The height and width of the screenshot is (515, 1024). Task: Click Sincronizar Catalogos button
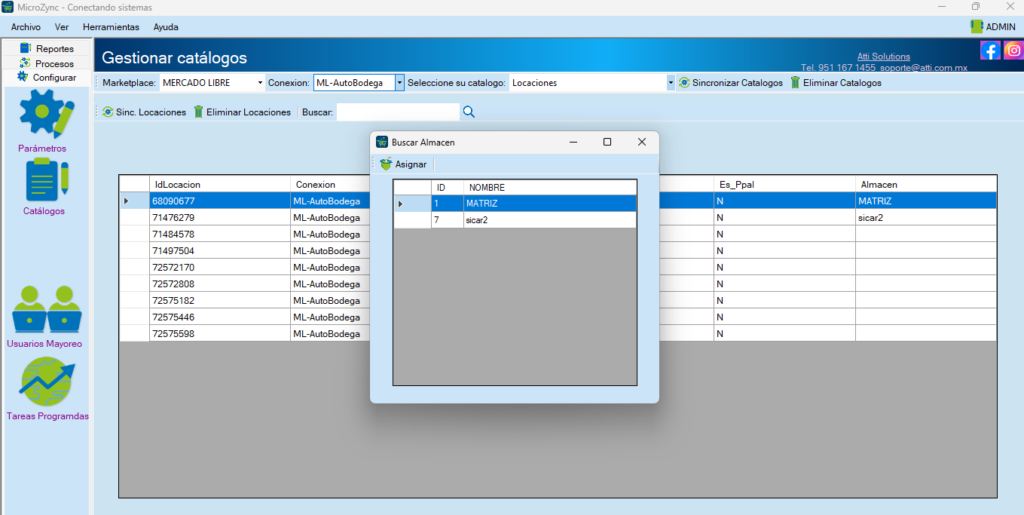pos(731,83)
